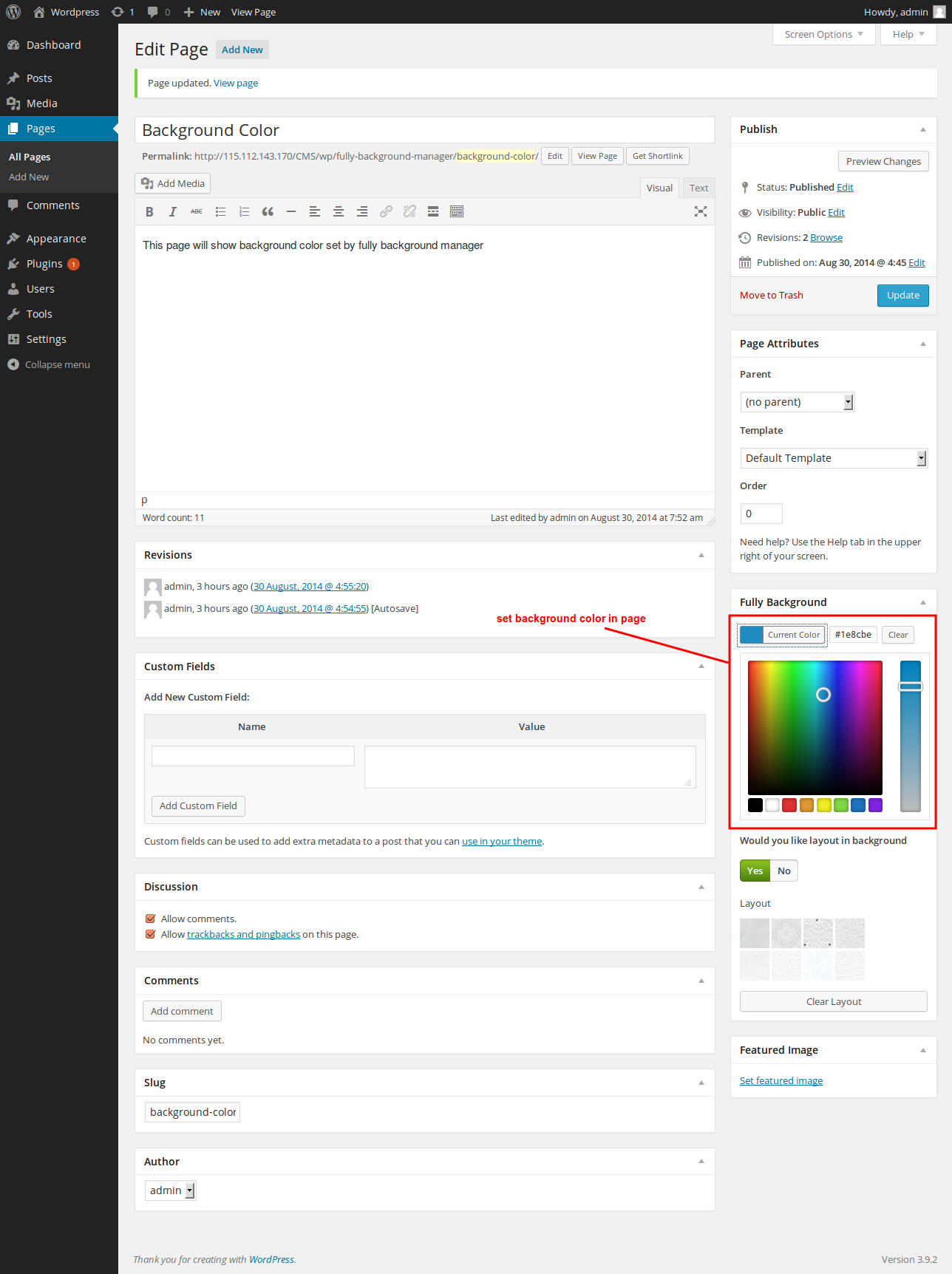Pick the red color swatch
This screenshot has height=1274, width=952.
789,805
